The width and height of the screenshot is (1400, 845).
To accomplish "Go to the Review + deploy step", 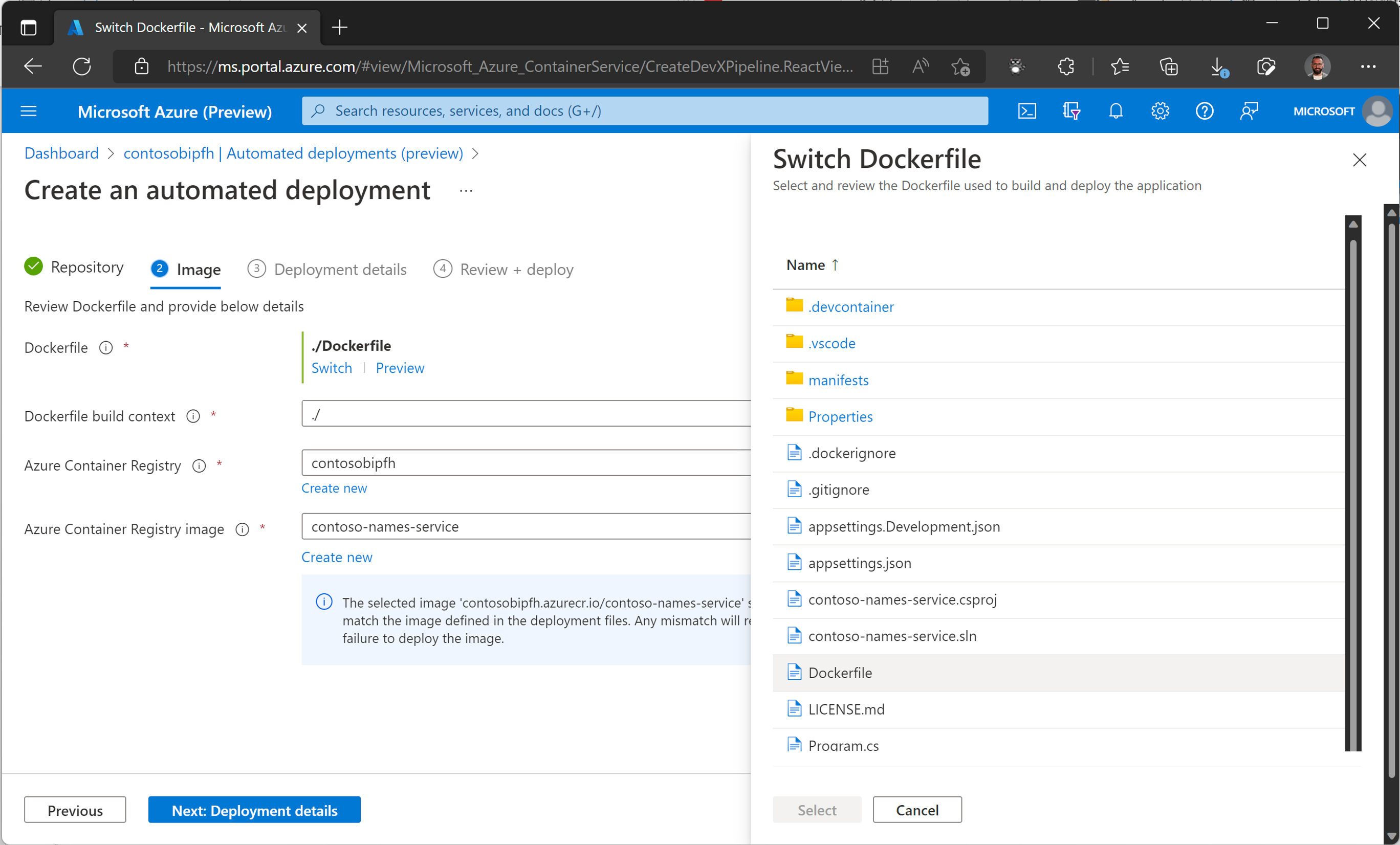I will pyautogui.click(x=516, y=269).
